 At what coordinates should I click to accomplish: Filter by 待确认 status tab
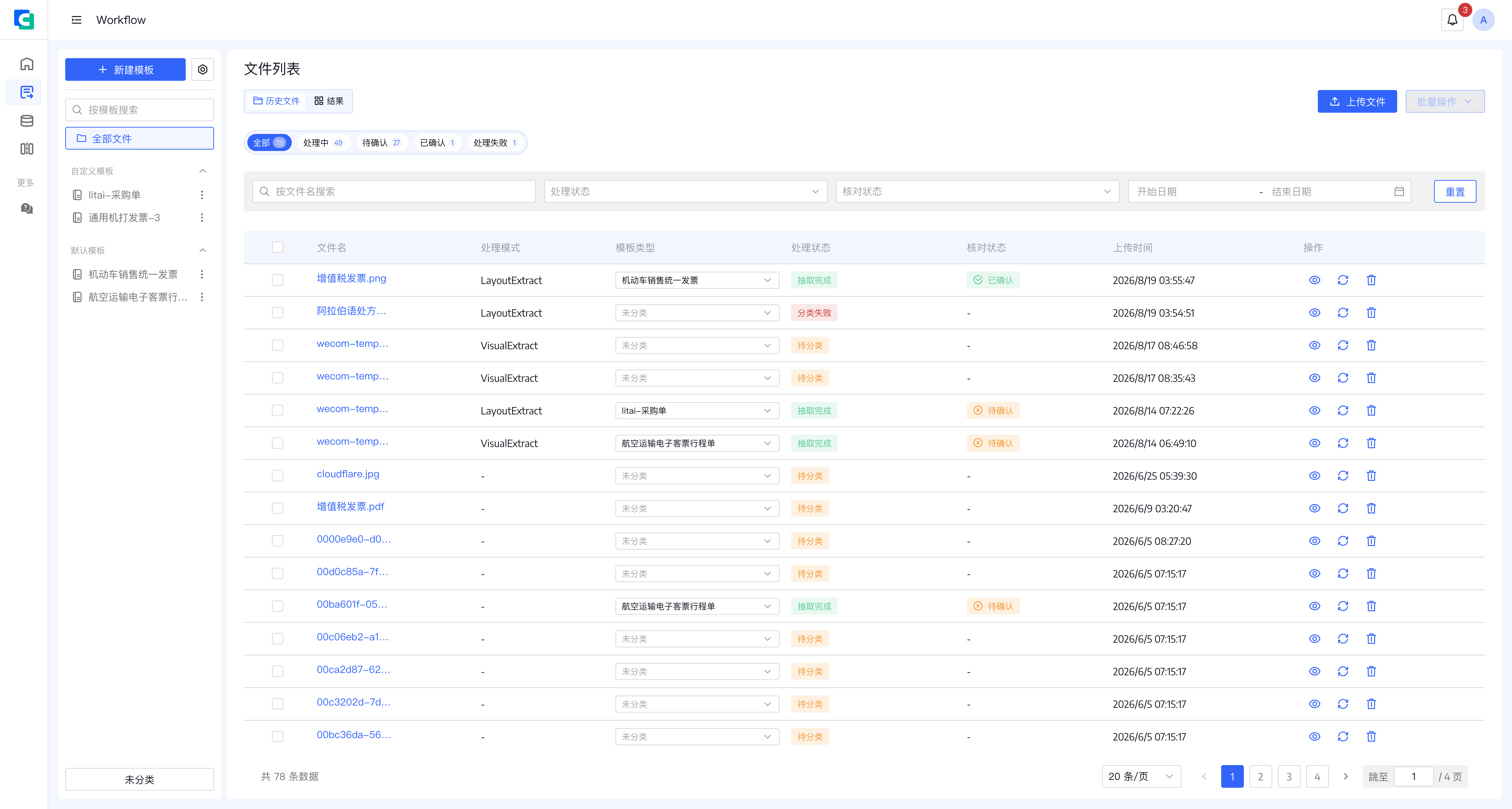click(382, 143)
